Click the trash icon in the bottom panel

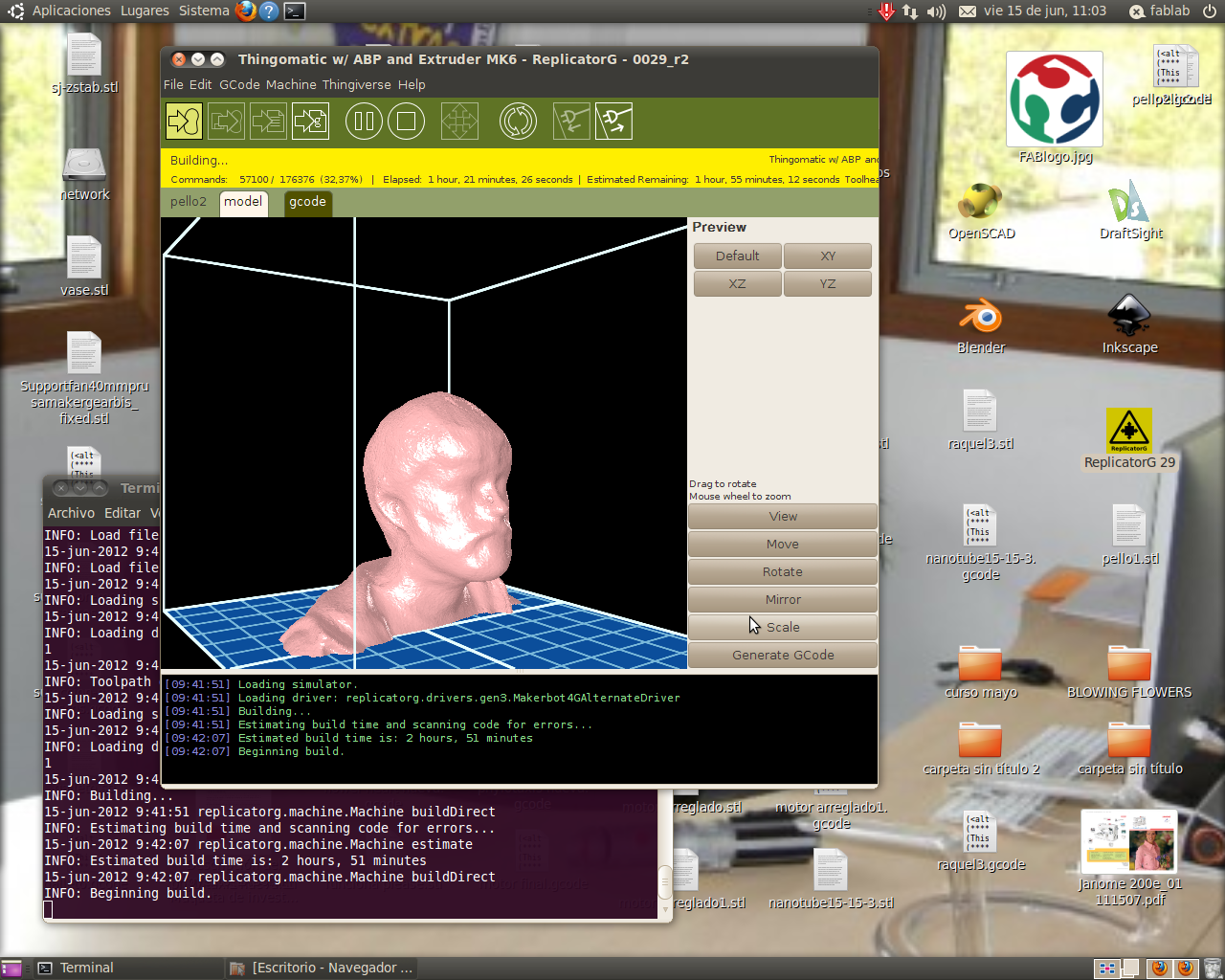tap(1212, 968)
